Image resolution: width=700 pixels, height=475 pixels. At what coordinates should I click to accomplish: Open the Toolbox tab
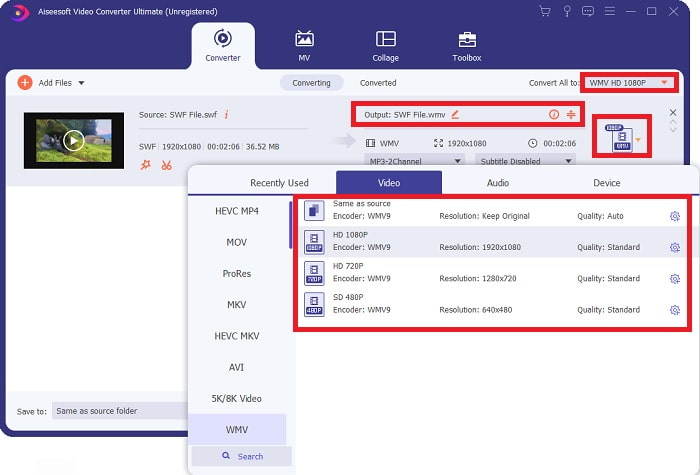click(467, 46)
